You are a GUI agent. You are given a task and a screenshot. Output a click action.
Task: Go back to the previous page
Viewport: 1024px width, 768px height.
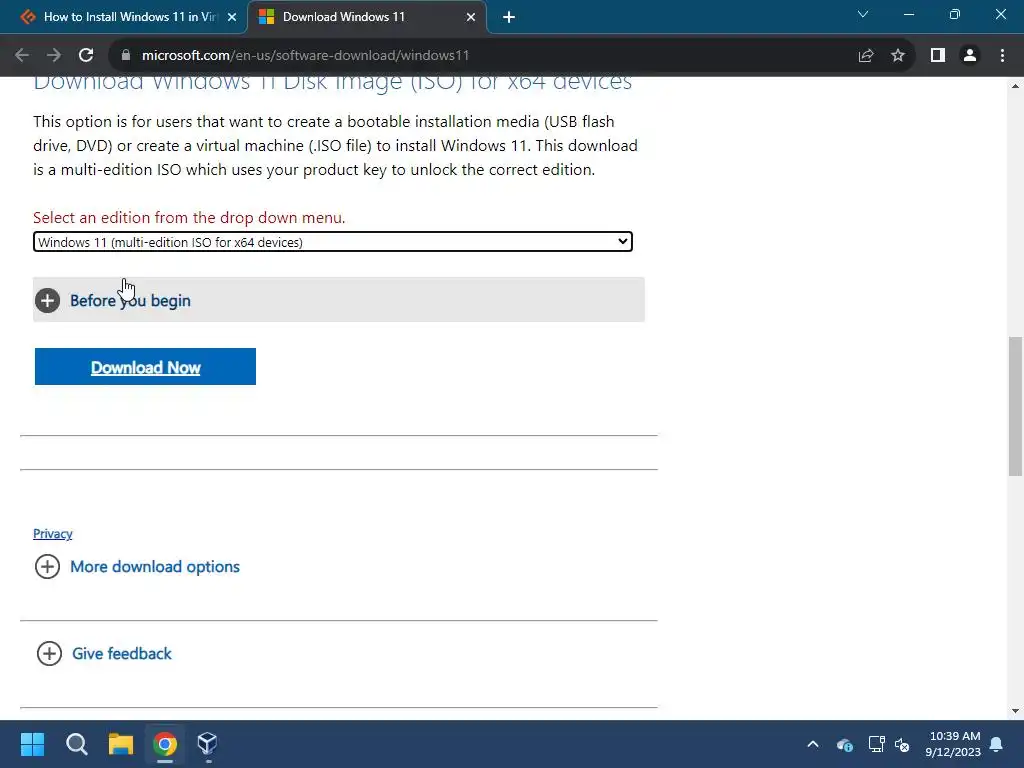tap(22, 56)
